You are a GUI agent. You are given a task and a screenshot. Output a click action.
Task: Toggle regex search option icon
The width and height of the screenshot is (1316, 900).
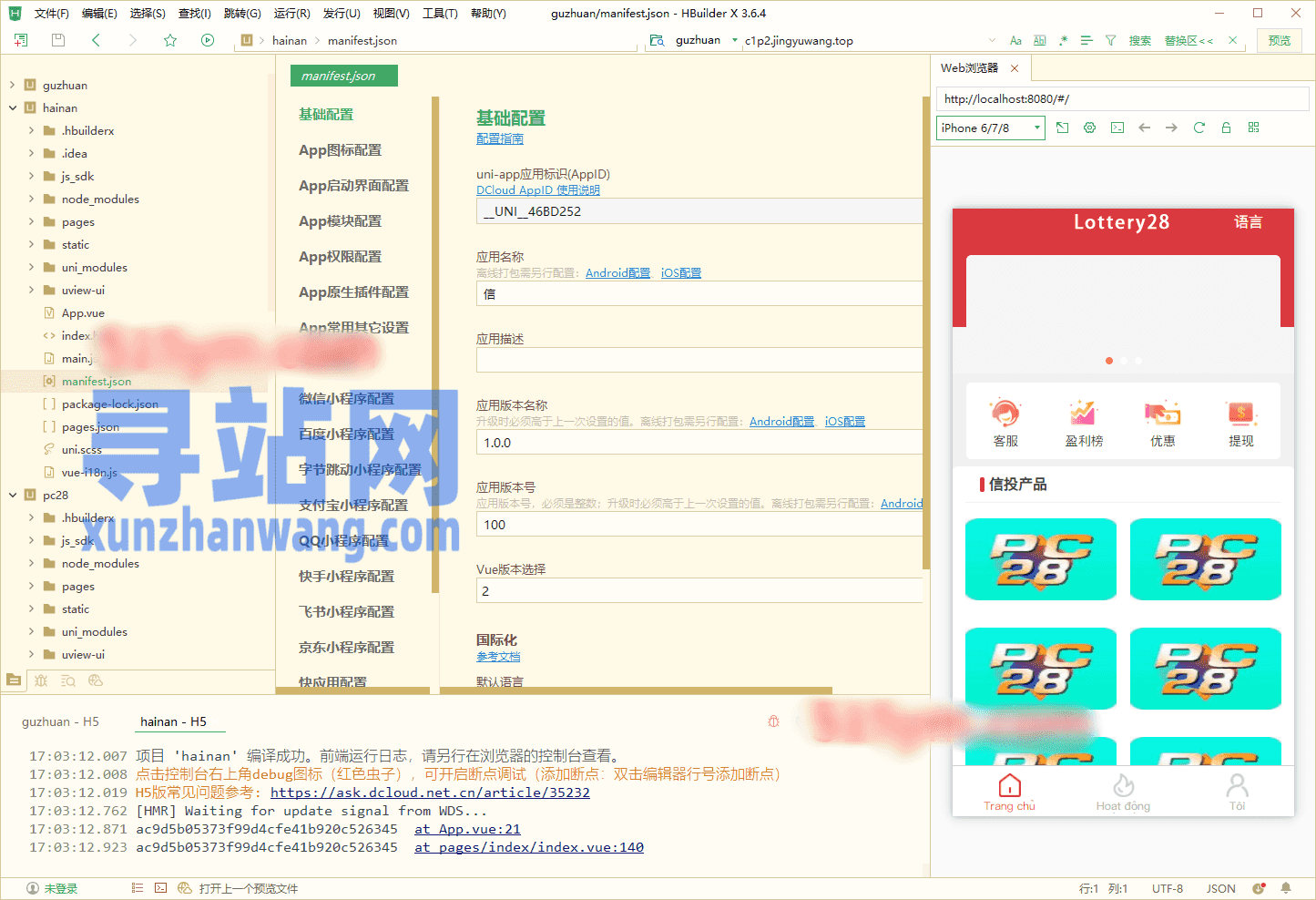(1063, 40)
